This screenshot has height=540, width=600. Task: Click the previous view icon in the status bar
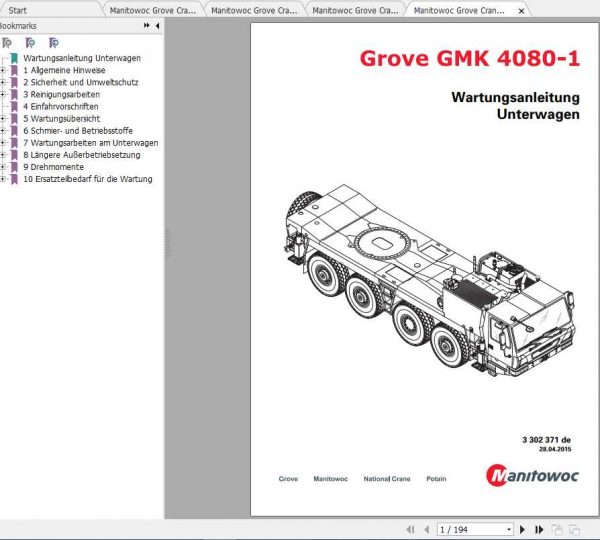(x=557, y=530)
